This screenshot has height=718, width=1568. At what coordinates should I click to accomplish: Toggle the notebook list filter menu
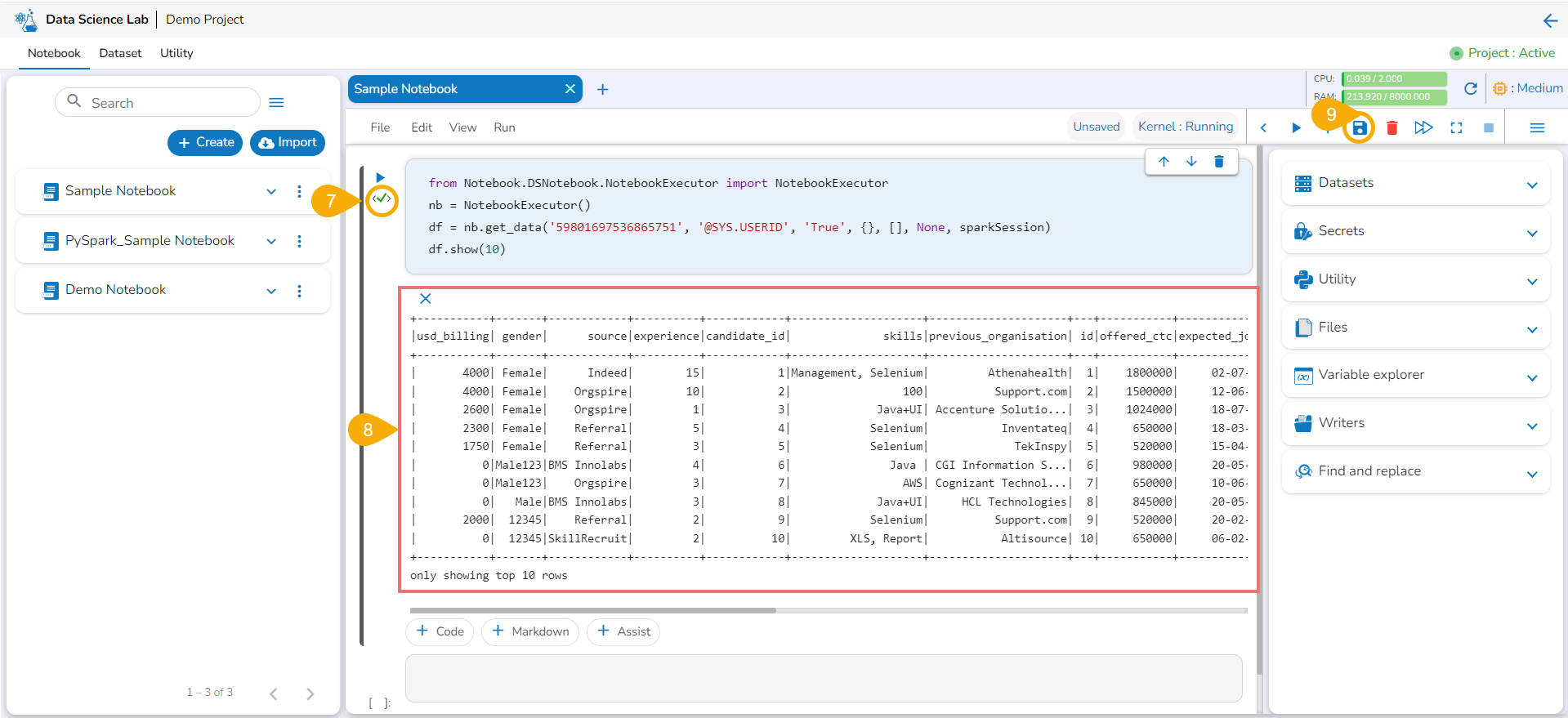click(276, 103)
